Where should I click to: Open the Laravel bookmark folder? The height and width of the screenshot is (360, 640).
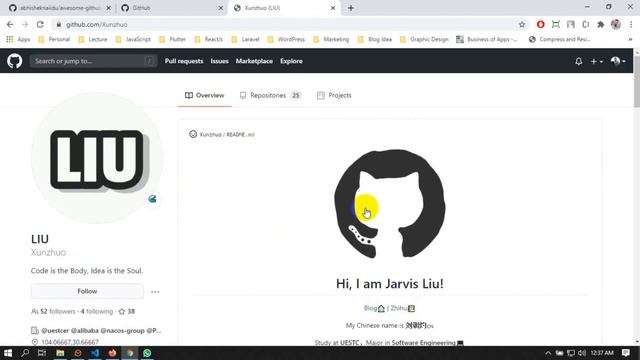coord(245,40)
